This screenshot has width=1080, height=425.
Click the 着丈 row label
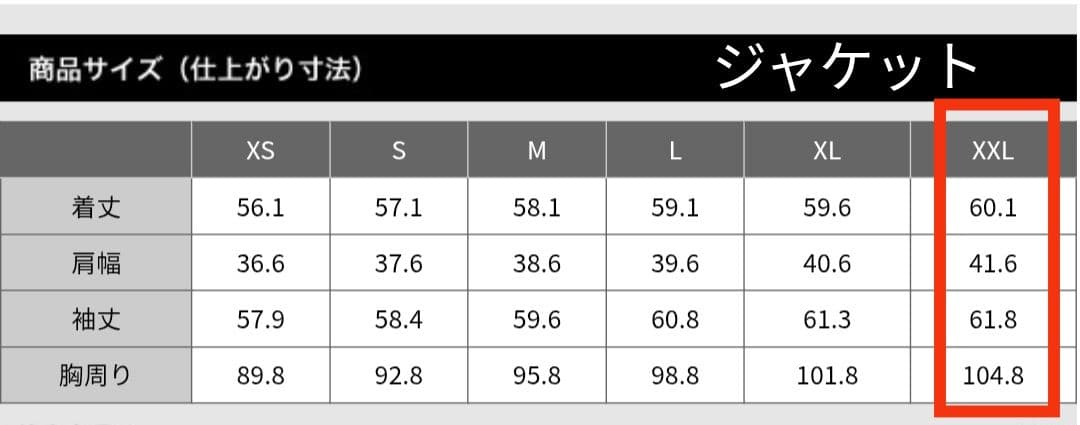pyautogui.click(x=96, y=207)
